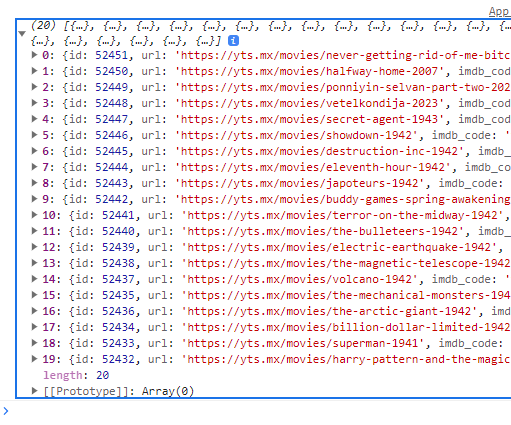Expand array item 13 with id 52438
This screenshot has height=425, width=511.
pyautogui.click(x=34, y=263)
